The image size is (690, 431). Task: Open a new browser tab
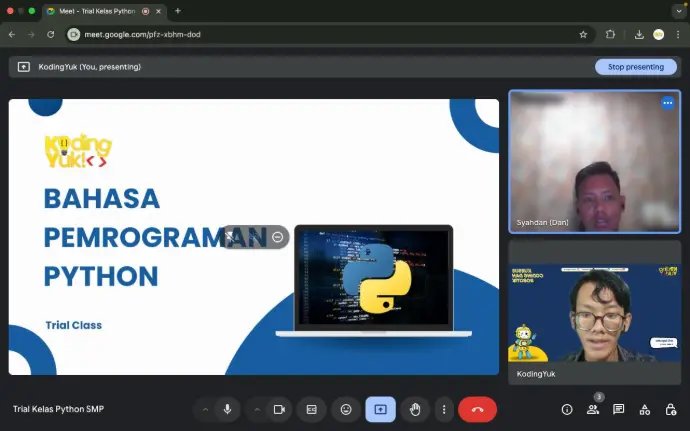tap(178, 11)
